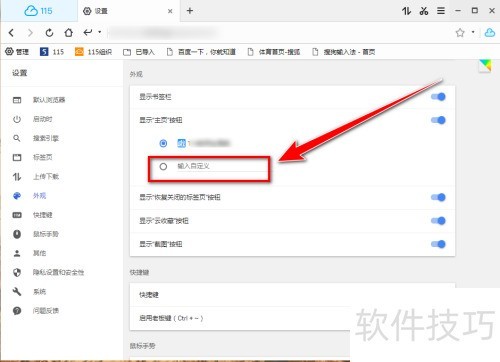500x362 pixels.
Task: Toggle the 显示"截图"按钮 switch
Action: [x=438, y=244]
